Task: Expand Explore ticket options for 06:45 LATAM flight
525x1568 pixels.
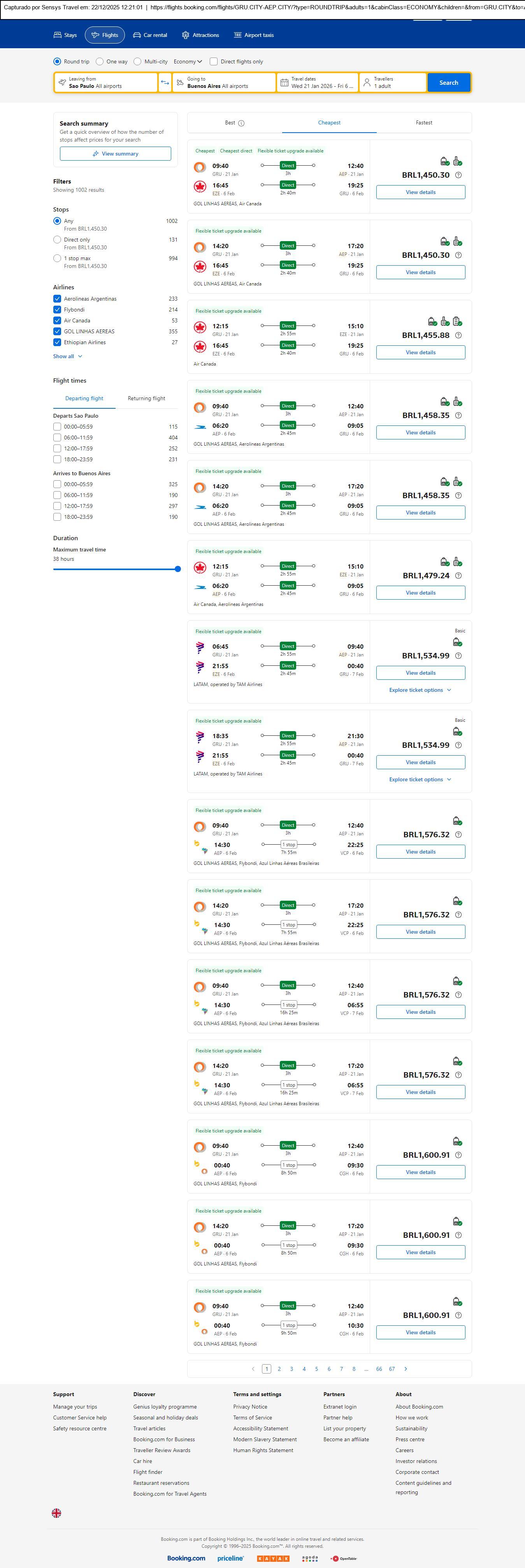Action: pyautogui.click(x=420, y=690)
